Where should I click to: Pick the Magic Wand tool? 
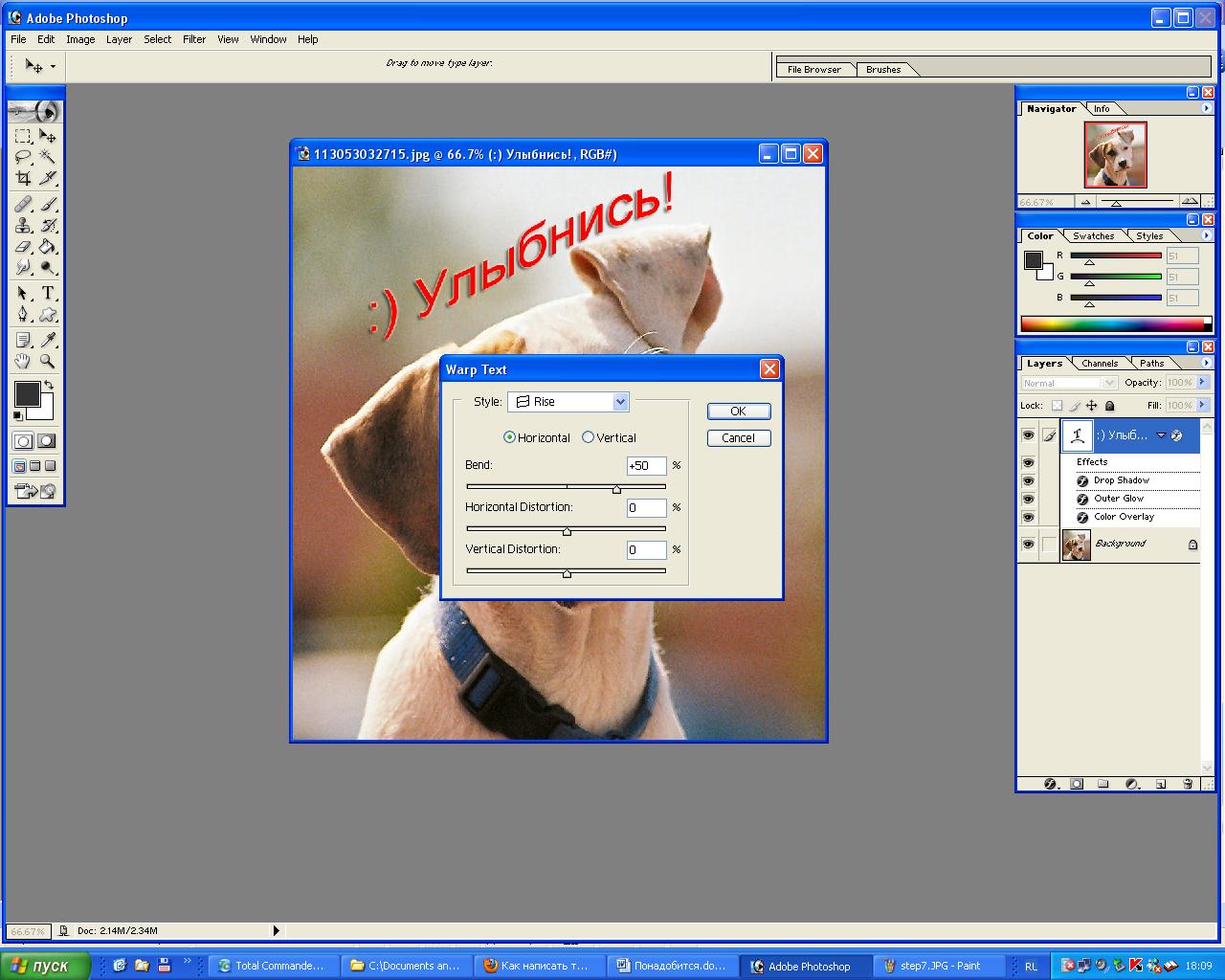coord(48,157)
